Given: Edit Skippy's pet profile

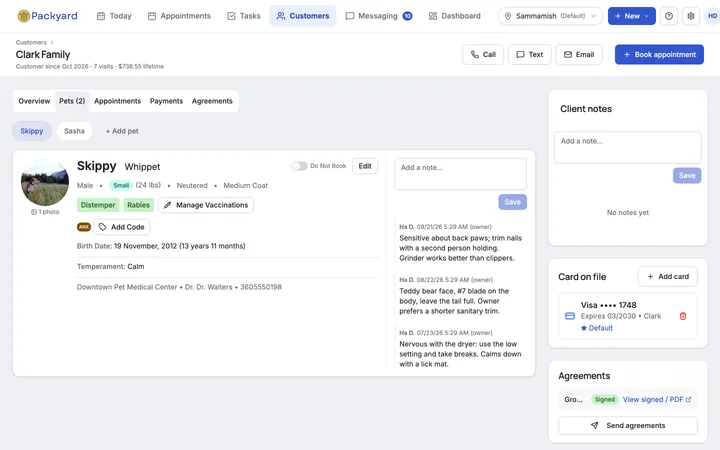Looking at the screenshot, I should click(365, 166).
